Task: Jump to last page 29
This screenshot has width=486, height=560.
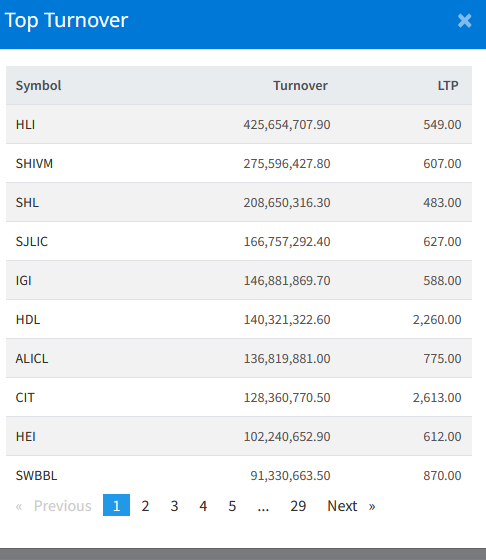Action: point(298,506)
